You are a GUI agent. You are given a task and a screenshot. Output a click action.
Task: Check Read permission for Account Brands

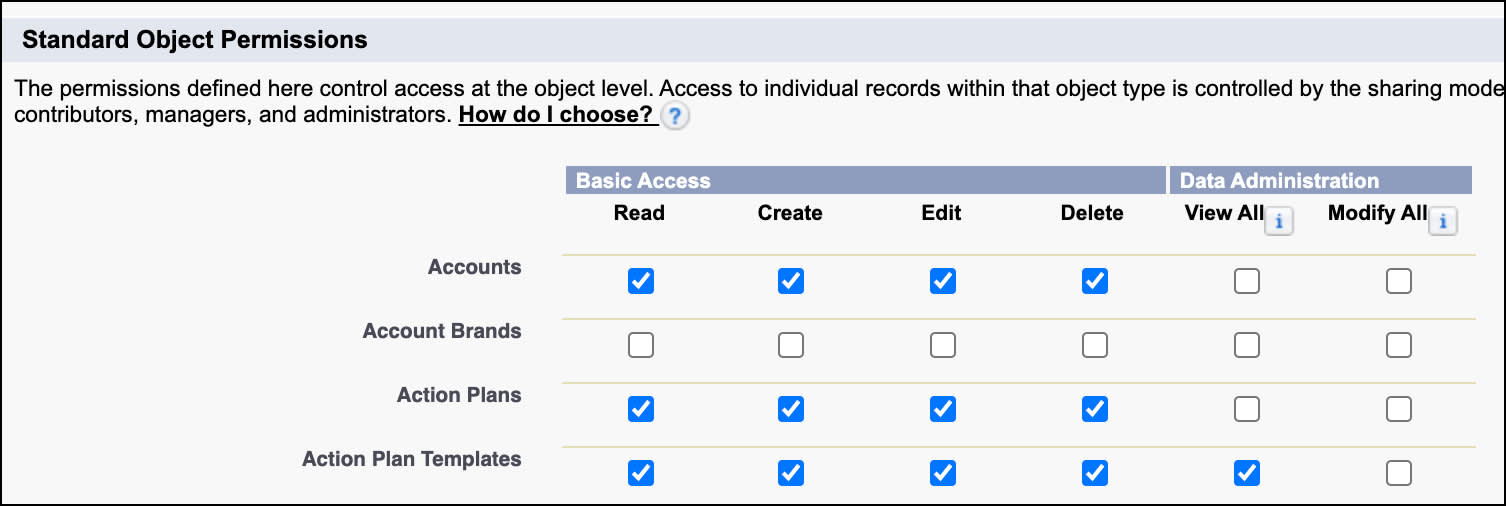pyautogui.click(x=641, y=346)
